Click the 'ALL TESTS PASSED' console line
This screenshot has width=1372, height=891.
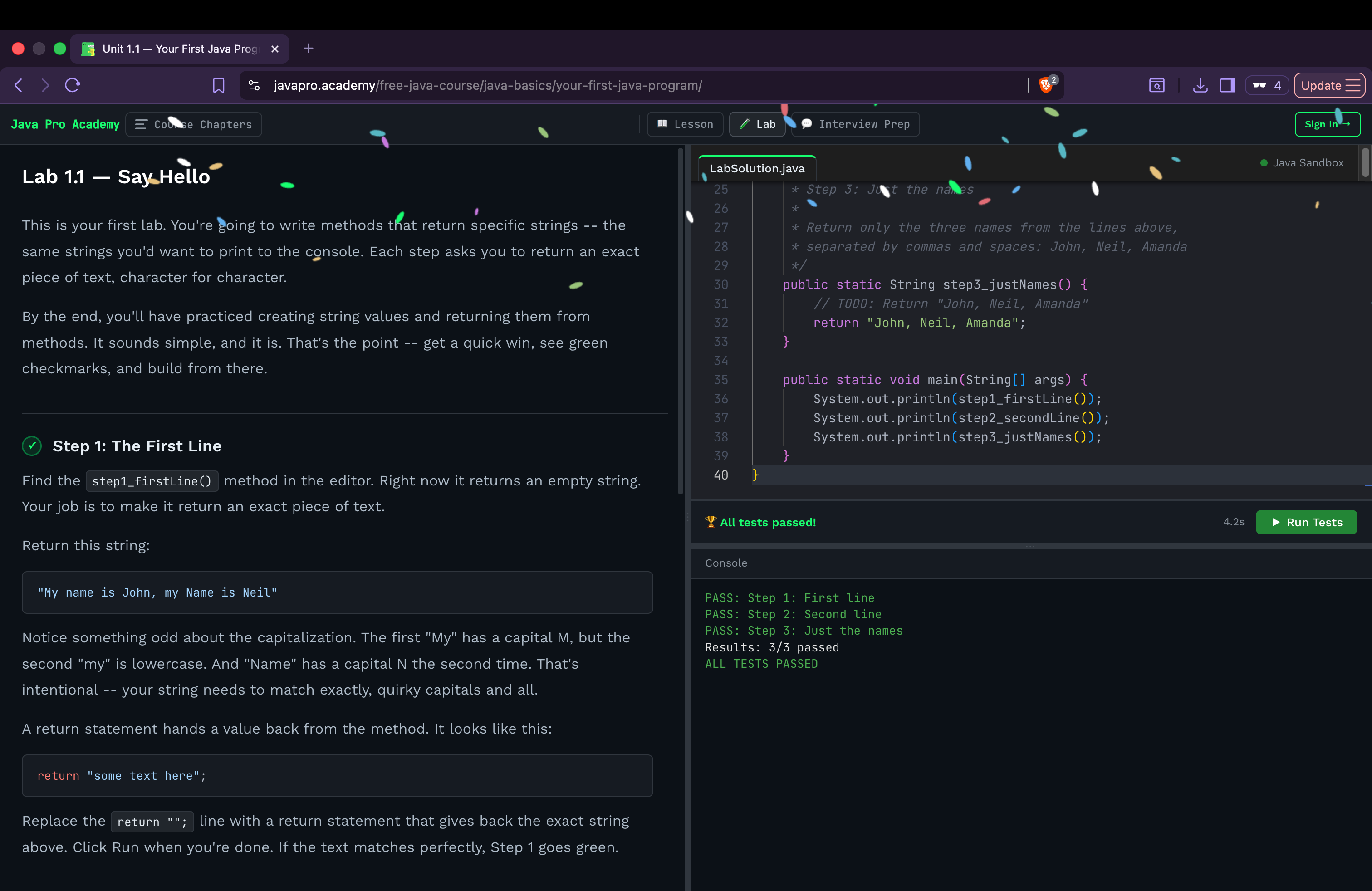(x=761, y=664)
